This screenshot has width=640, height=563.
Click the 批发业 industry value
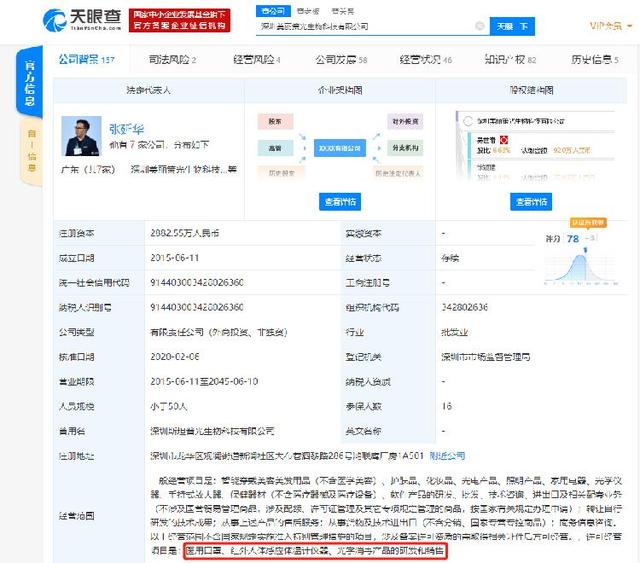click(x=454, y=332)
